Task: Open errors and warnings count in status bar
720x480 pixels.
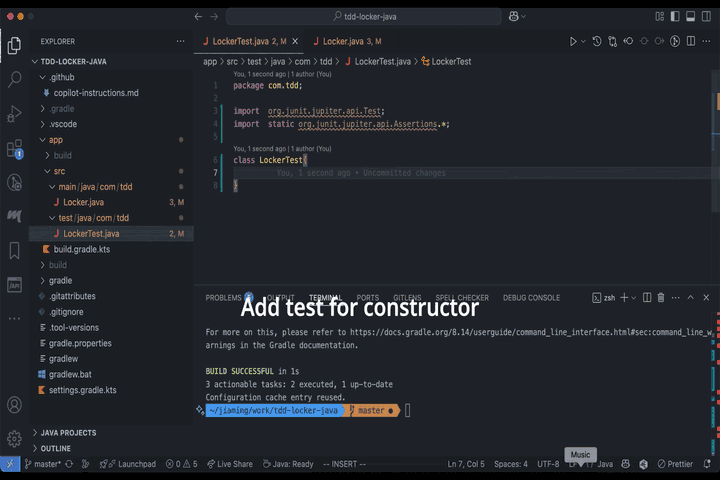Action: tap(181, 464)
